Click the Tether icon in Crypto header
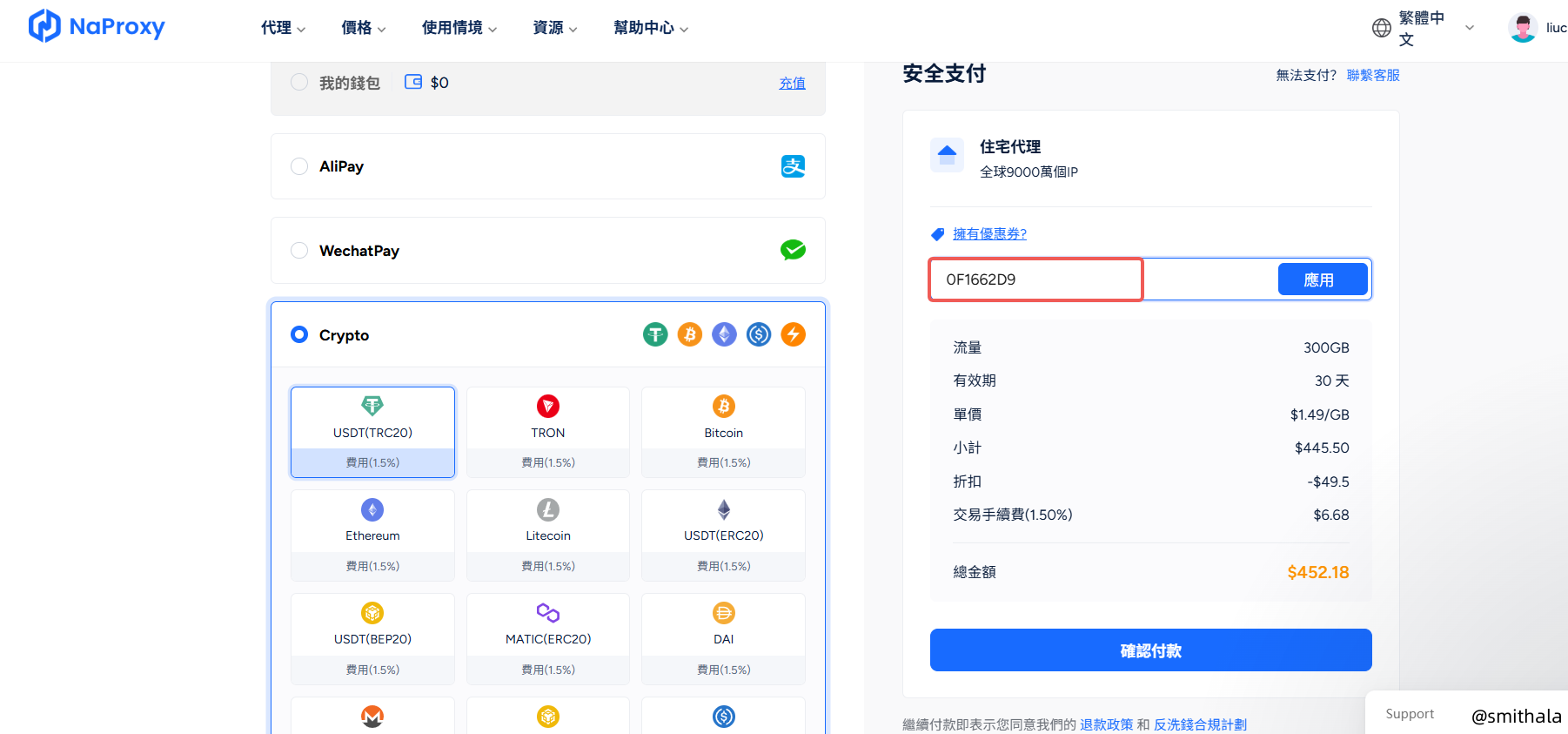The height and width of the screenshot is (734, 1568). pos(655,334)
